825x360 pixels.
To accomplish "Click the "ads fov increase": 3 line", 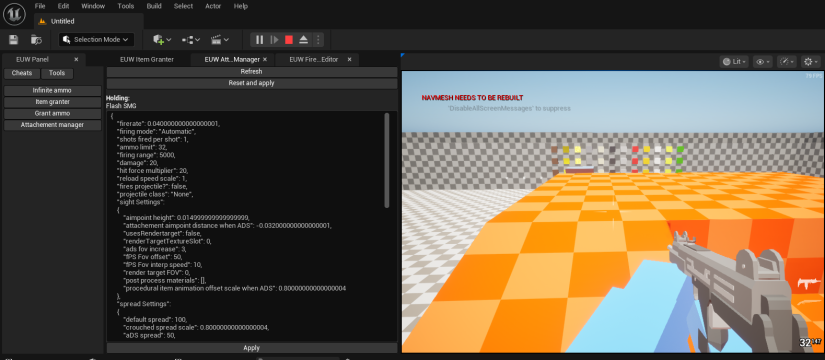I will (x=154, y=249).
